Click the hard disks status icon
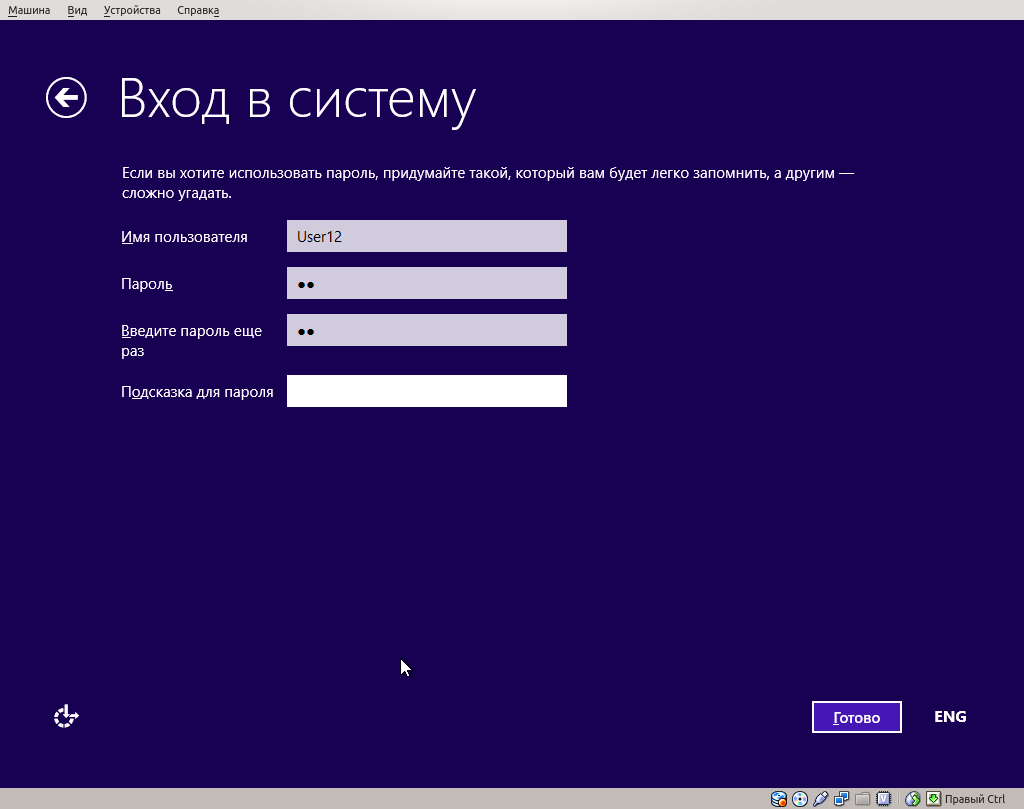The width and height of the screenshot is (1024, 809). click(778, 798)
